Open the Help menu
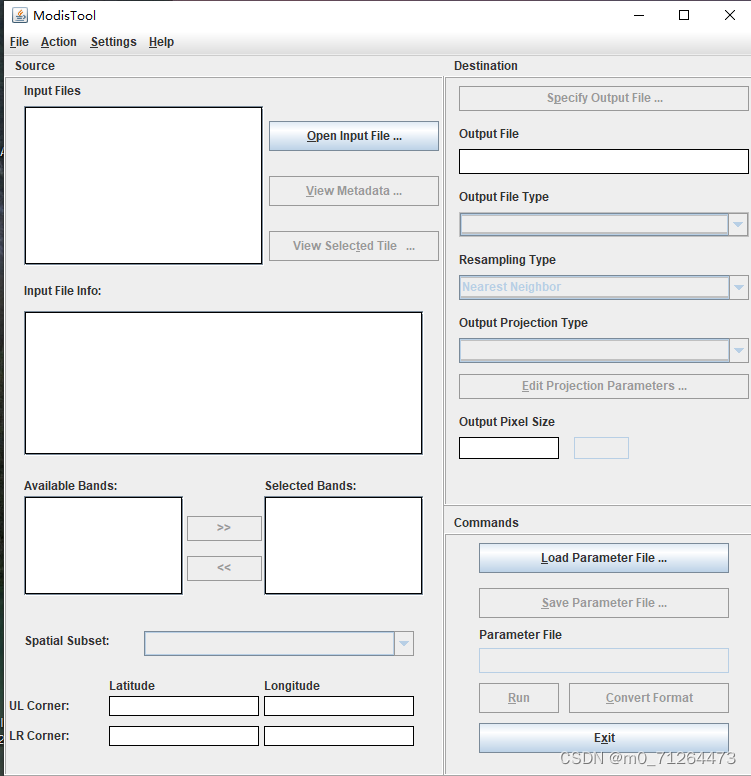Screen dimensions: 751x776 pos(161,42)
